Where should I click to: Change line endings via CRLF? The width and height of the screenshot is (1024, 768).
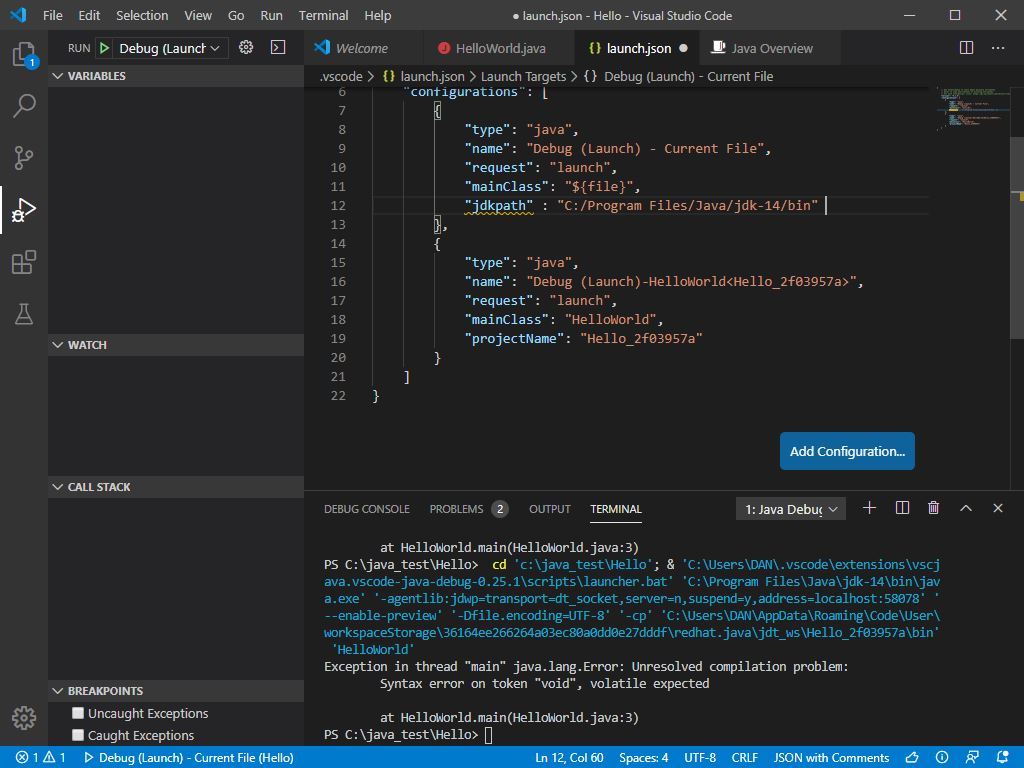(744, 758)
